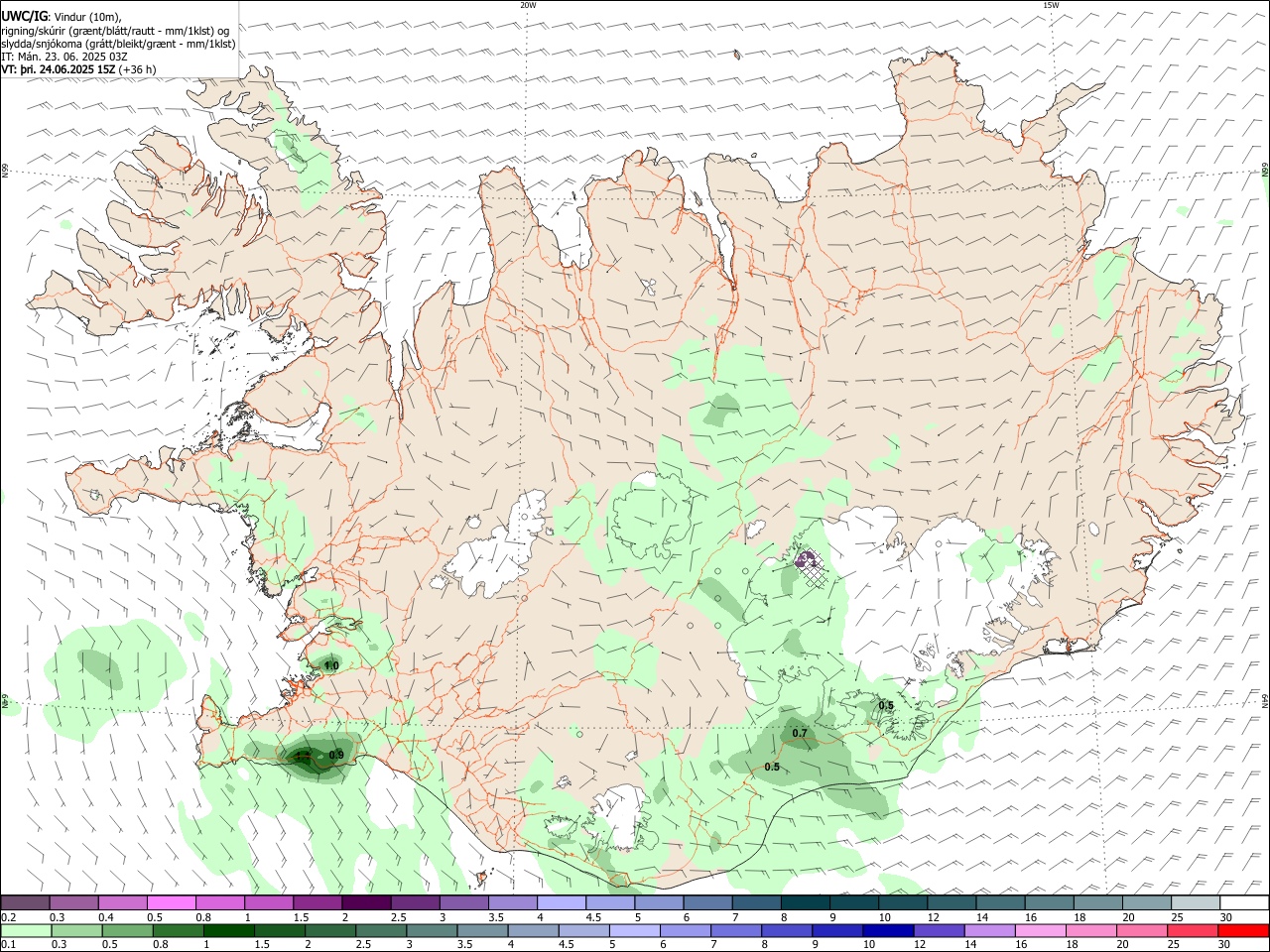The height and width of the screenshot is (952, 1270).
Task: Click the '15W' longitude label
Action: (1051, 5)
